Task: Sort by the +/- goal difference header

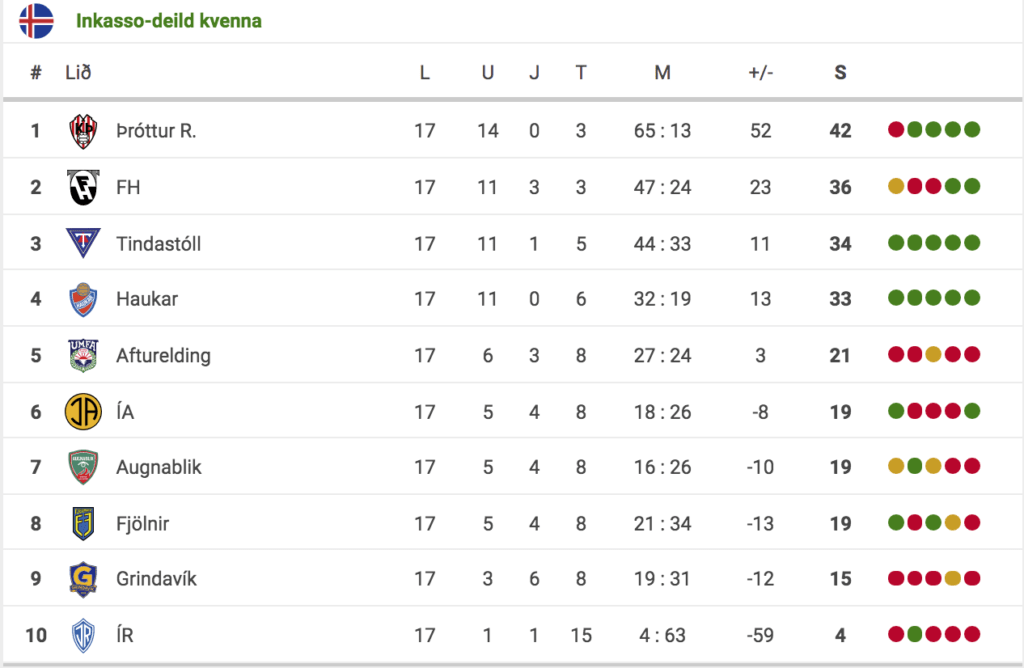Action: click(x=760, y=72)
